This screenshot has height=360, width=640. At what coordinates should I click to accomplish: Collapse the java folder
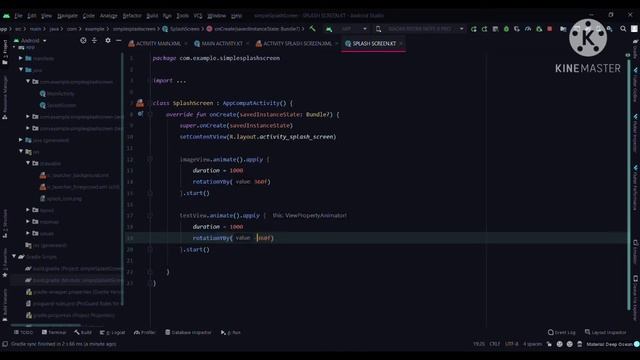pyautogui.click(x=20, y=70)
